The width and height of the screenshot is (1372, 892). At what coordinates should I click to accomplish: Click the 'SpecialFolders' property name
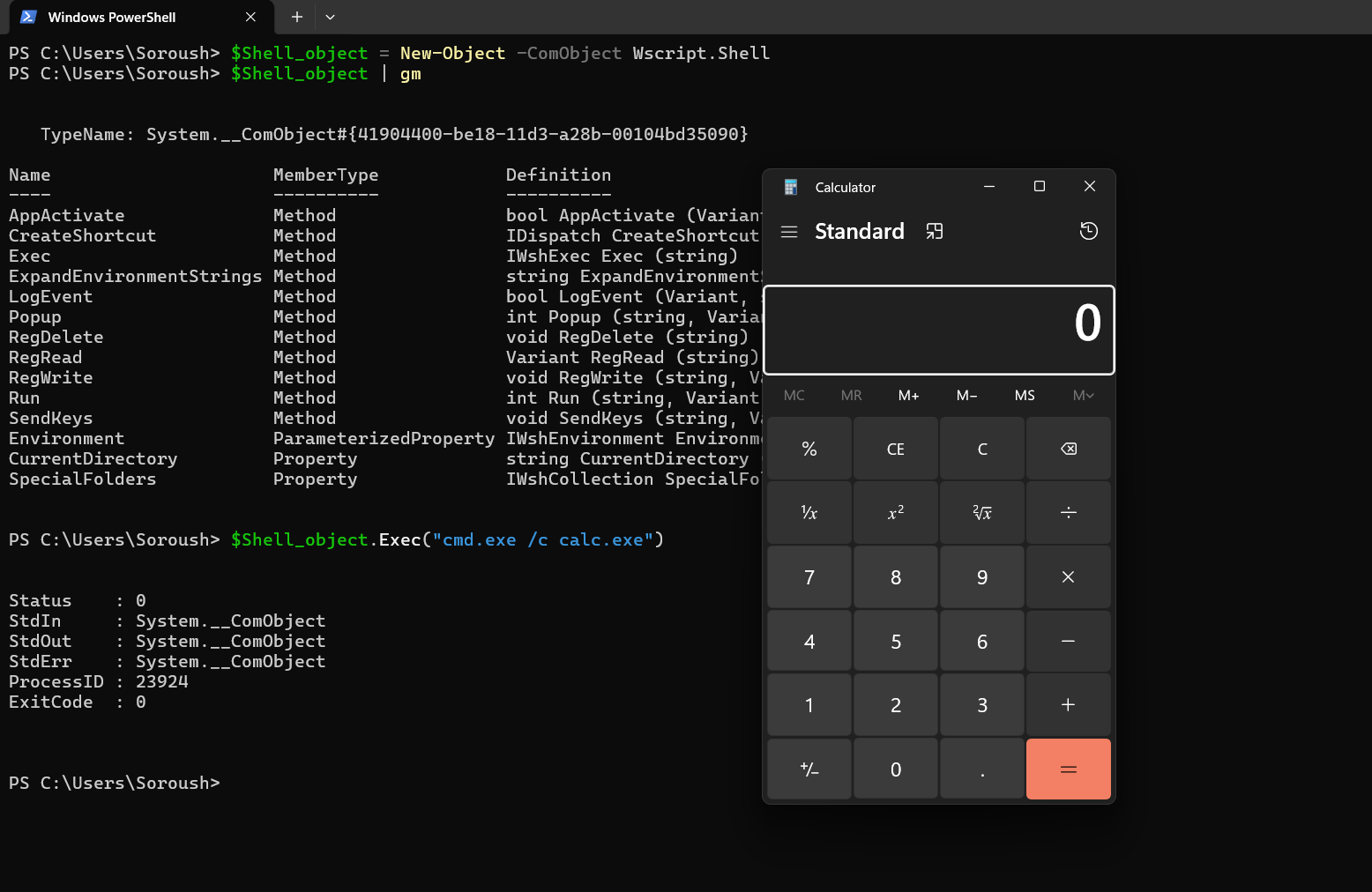83,479
